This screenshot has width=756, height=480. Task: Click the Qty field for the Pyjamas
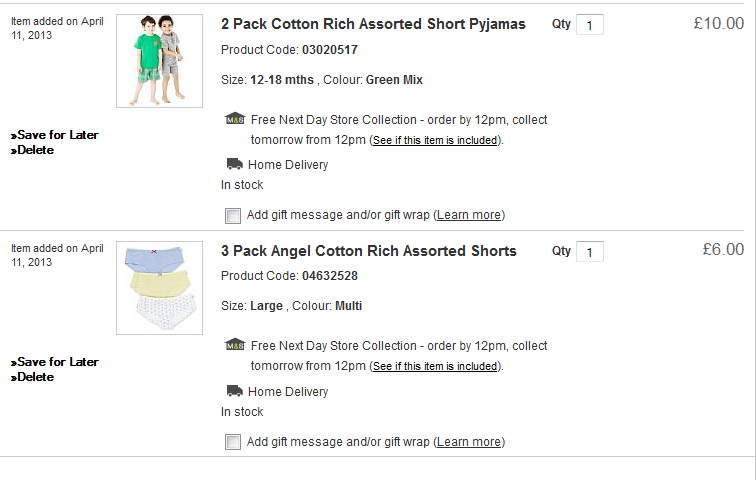pos(589,25)
